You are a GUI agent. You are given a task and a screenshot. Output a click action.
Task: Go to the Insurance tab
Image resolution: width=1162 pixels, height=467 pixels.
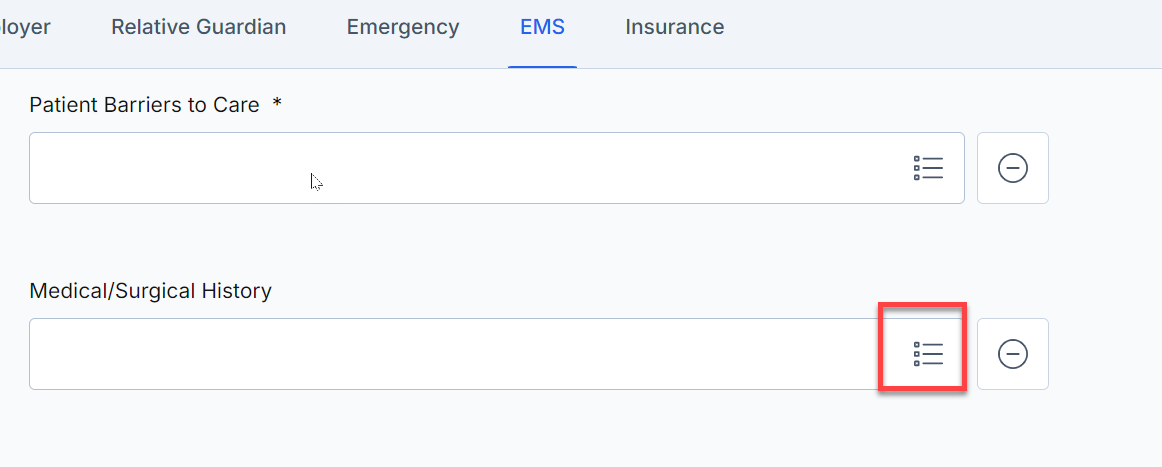coord(674,27)
